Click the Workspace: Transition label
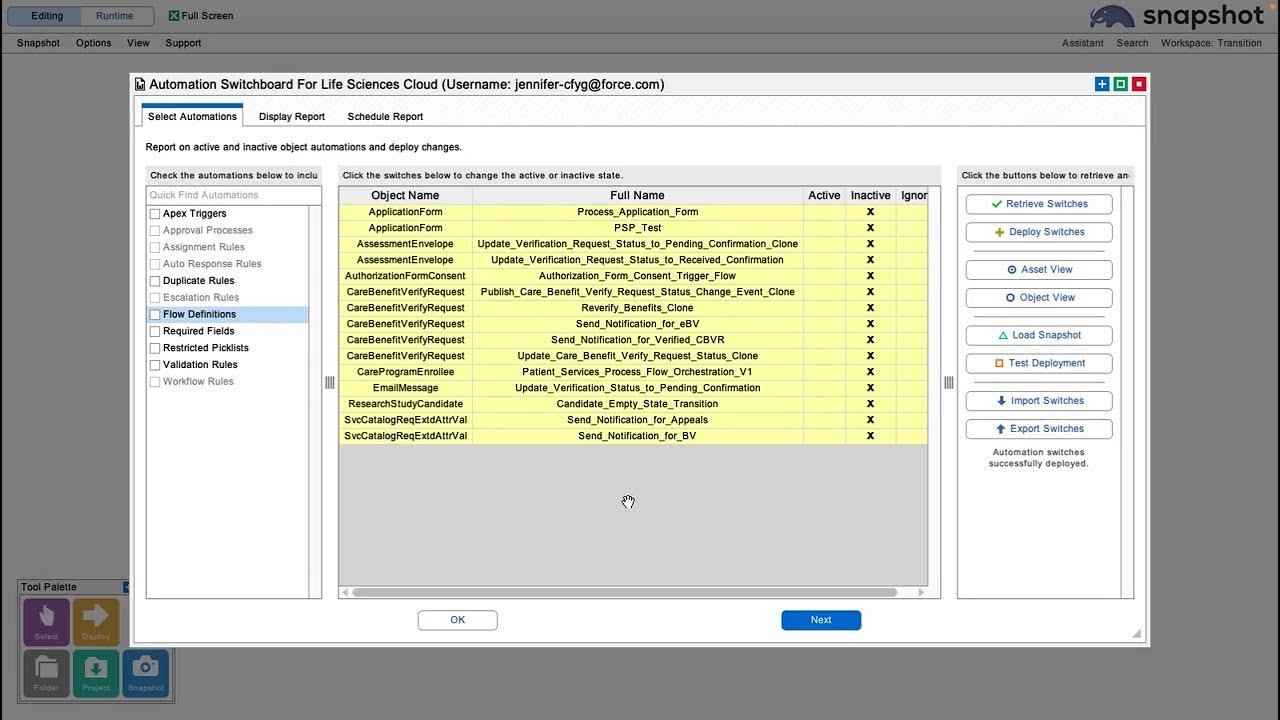 coord(1211,43)
